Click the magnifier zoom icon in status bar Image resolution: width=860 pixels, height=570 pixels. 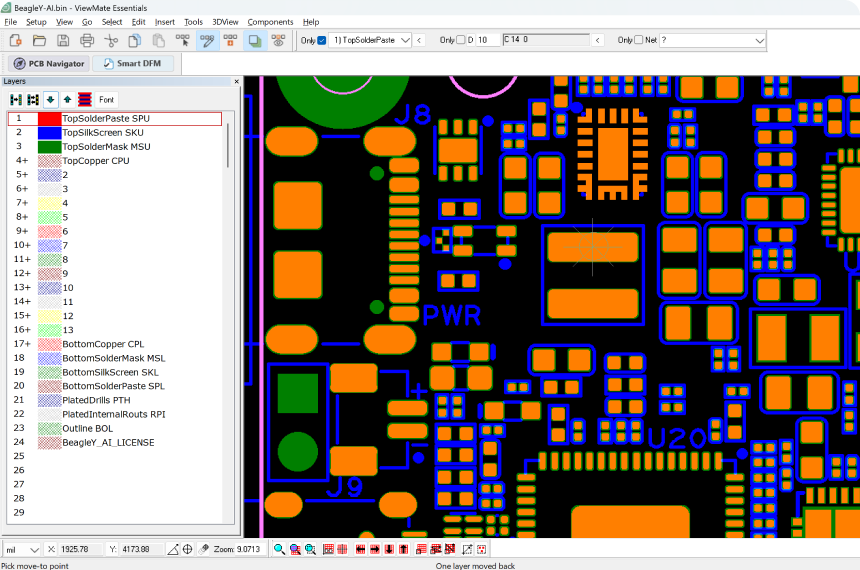279,549
